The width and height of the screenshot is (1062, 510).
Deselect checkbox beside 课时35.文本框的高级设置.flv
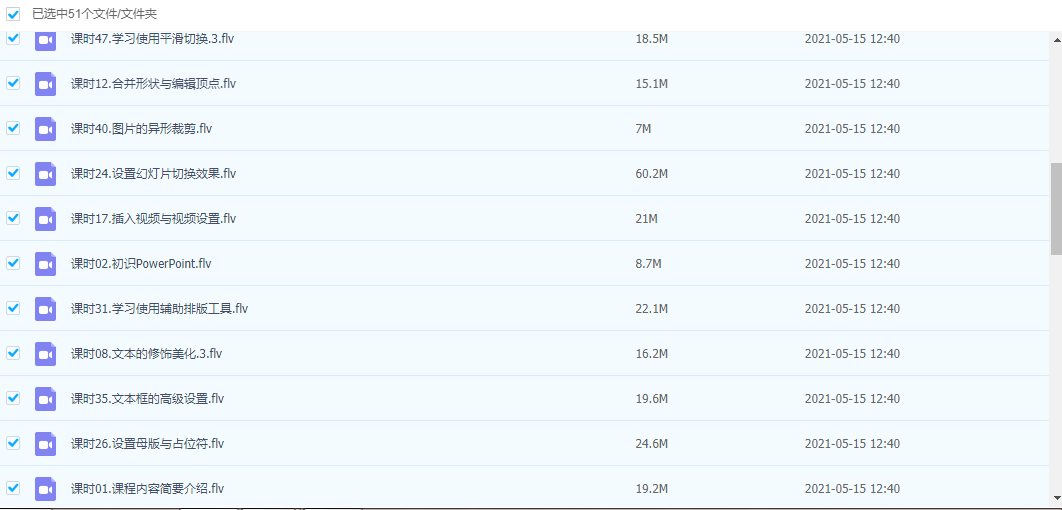[13, 398]
